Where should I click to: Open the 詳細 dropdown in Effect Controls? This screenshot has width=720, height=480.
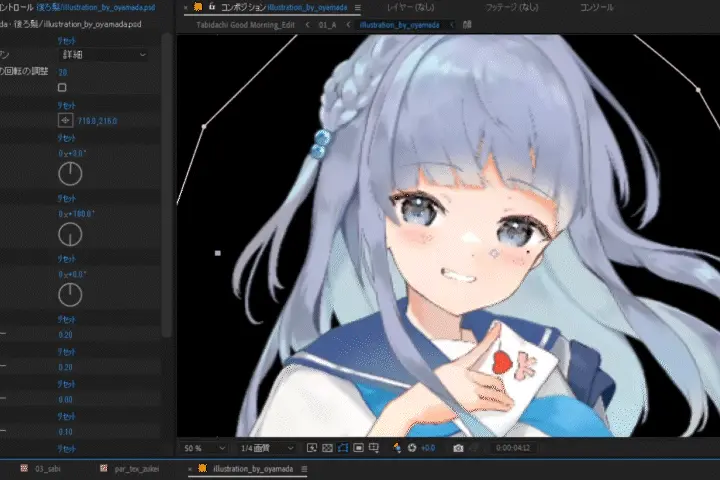click(x=104, y=55)
